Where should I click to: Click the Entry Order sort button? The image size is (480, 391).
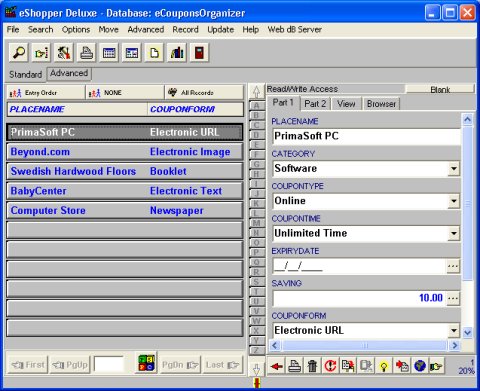click(x=46, y=93)
